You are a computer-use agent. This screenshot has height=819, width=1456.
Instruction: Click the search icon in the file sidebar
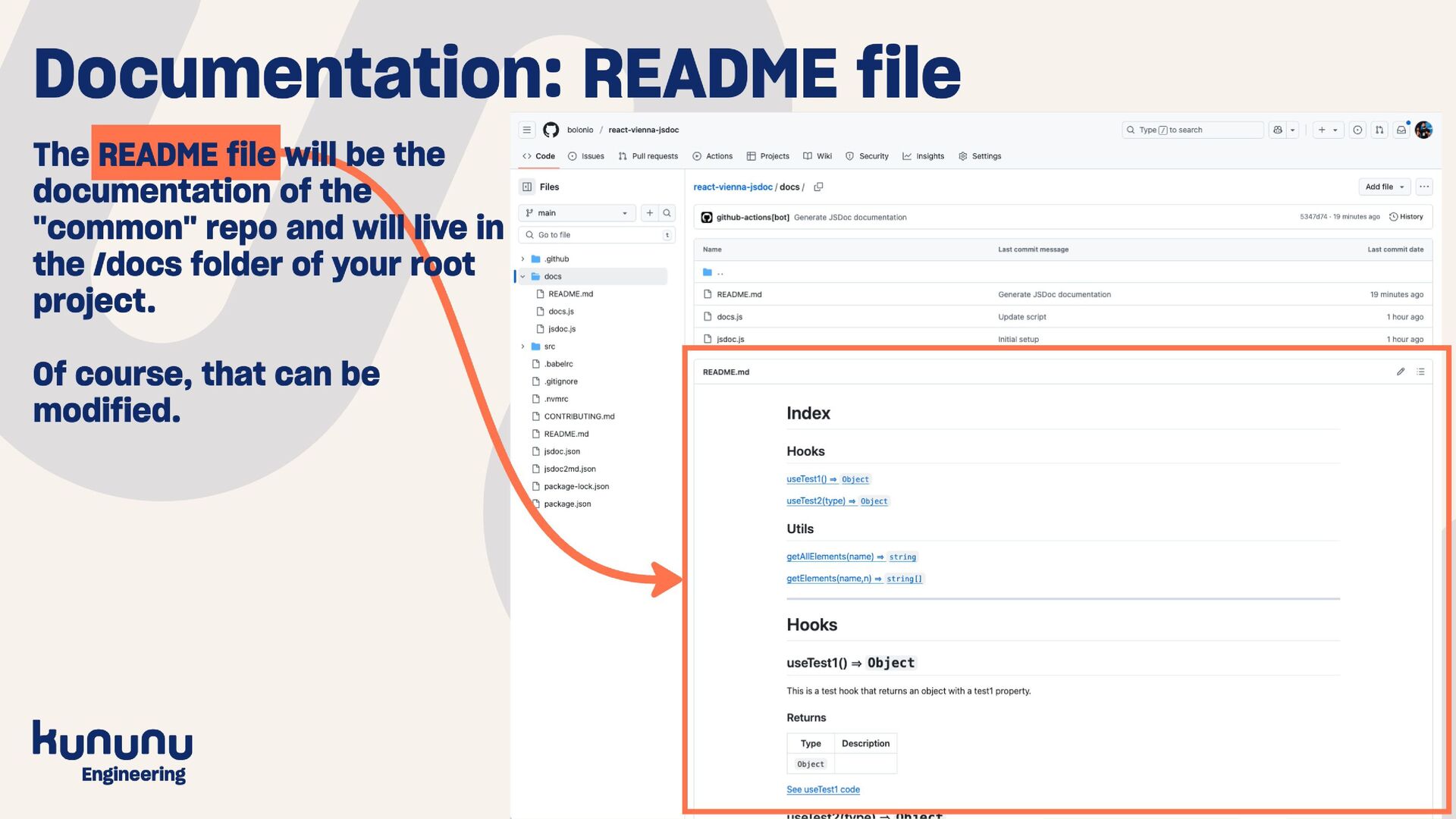(667, 213)
